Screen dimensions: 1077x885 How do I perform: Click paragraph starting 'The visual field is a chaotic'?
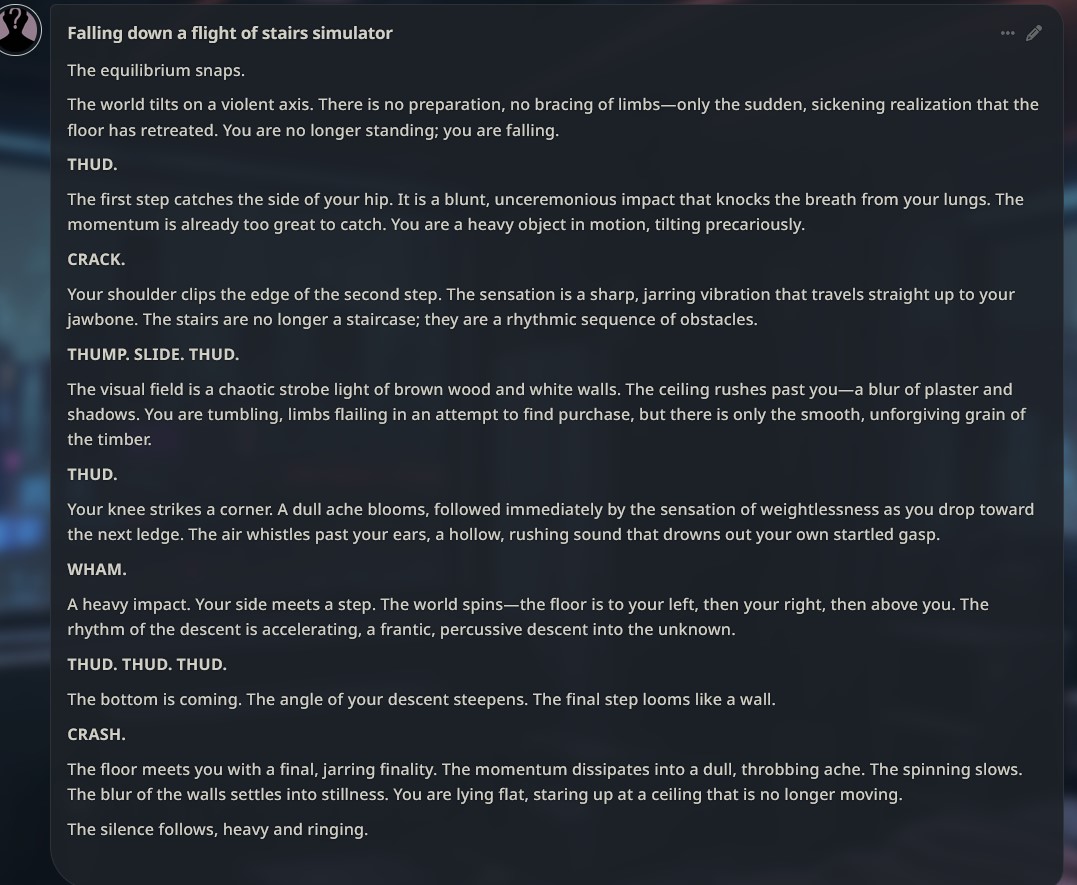click(x=547, y=414)
